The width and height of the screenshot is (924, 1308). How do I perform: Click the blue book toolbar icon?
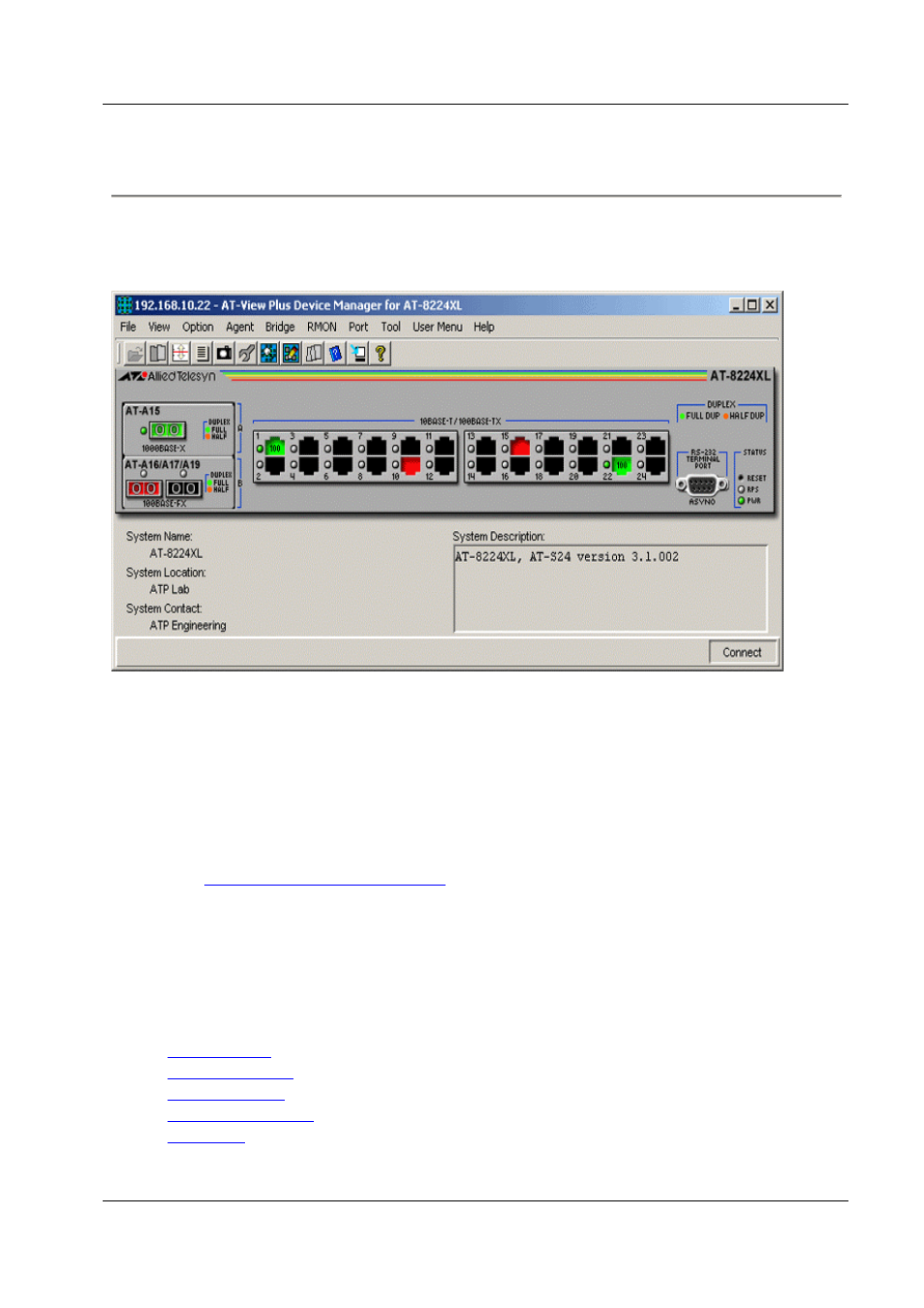point(336,354)
